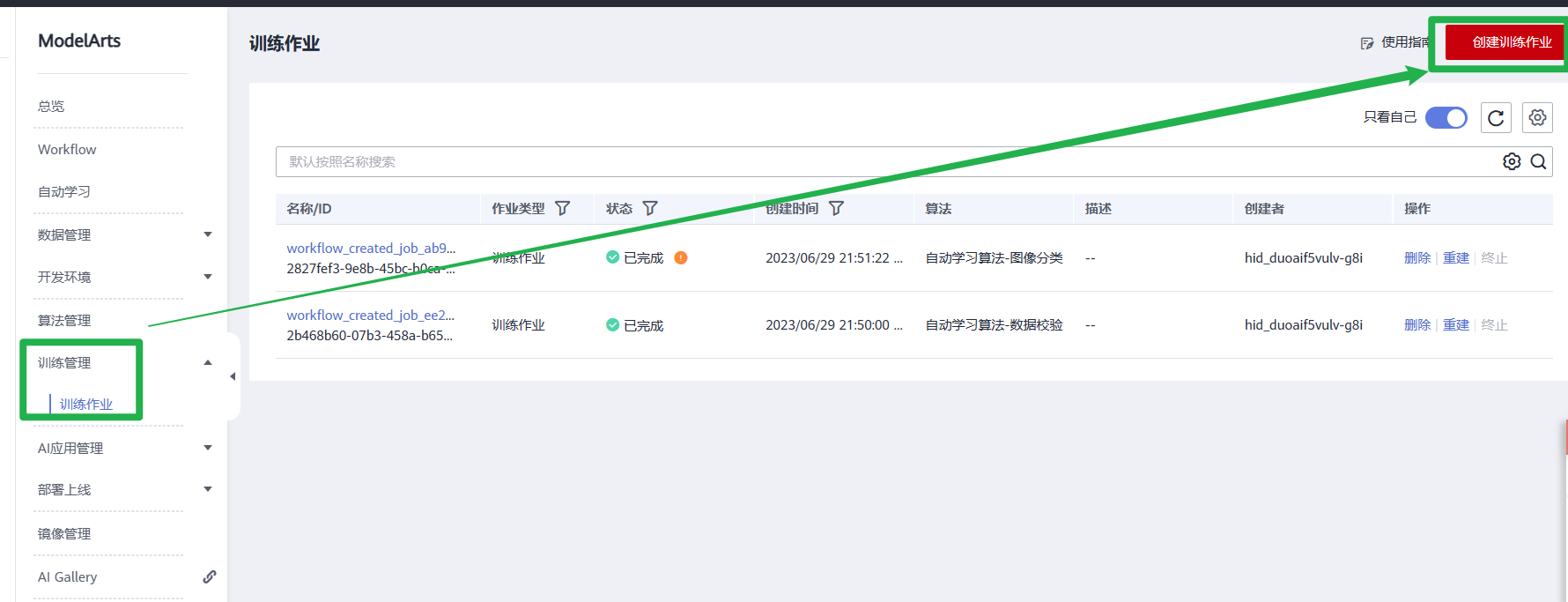Click ModelArts logo text
This screenshot has width=1568, height=602.
pyautogui.click(x=79, y=41)
